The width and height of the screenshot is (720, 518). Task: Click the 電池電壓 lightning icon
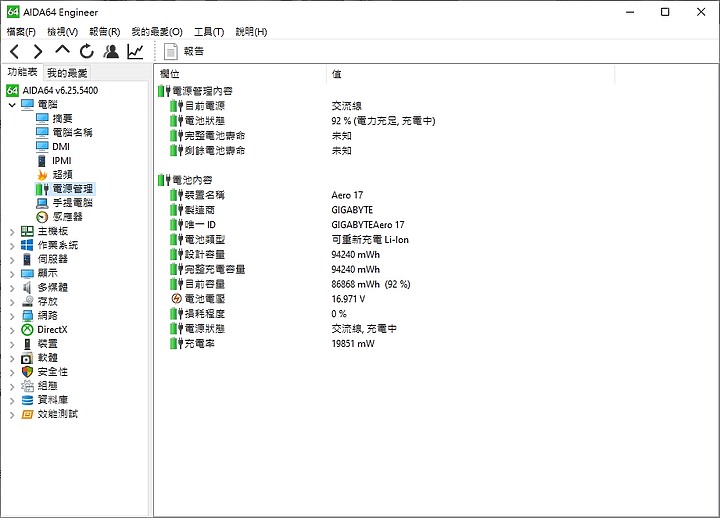[x=176, y=299]
